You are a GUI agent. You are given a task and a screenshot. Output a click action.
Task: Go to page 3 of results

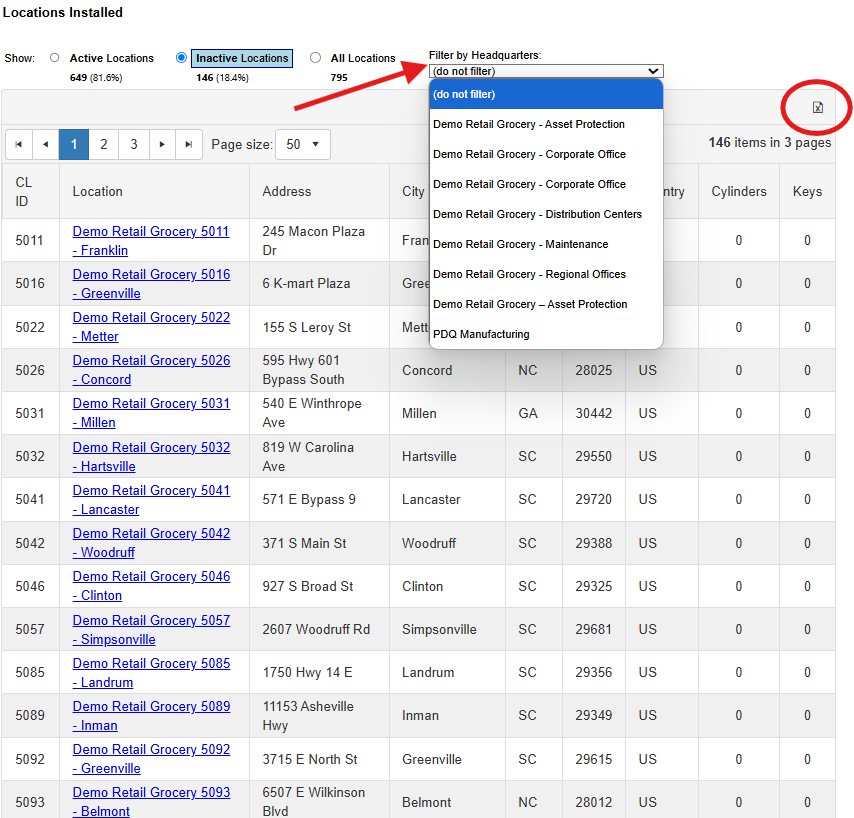[133, 144]
